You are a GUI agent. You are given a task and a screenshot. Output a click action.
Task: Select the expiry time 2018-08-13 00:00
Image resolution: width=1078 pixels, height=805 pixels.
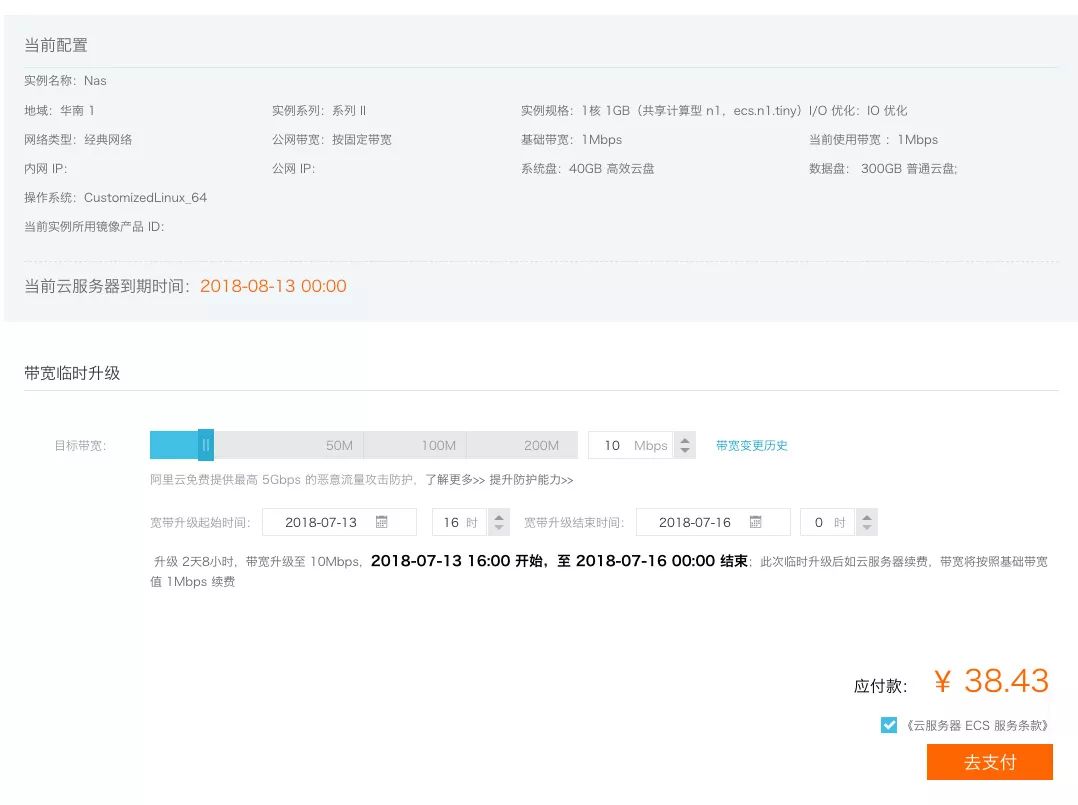(x=273, y=286)
